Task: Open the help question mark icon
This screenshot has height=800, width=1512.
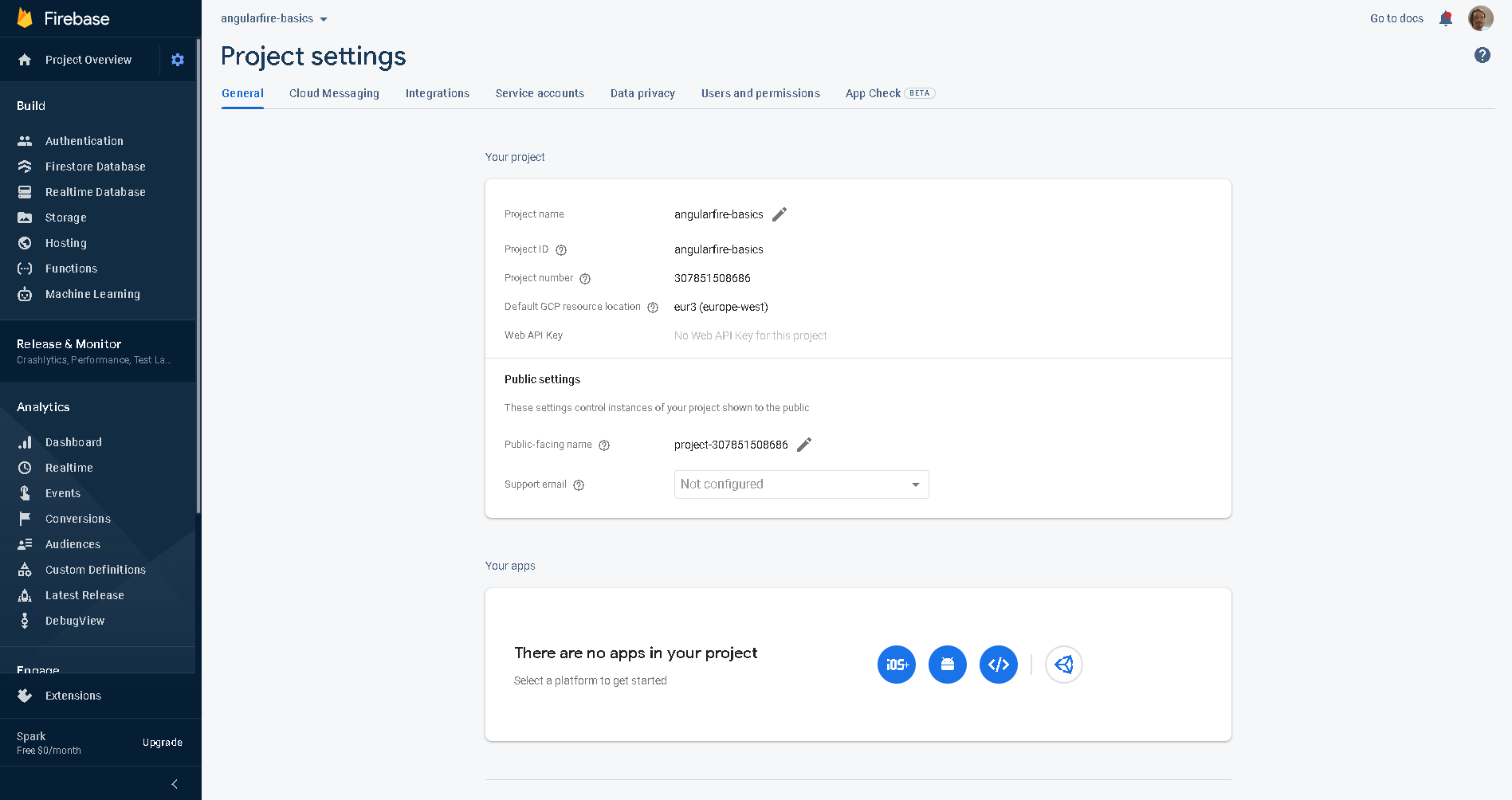Action: tap(1483, 55)
